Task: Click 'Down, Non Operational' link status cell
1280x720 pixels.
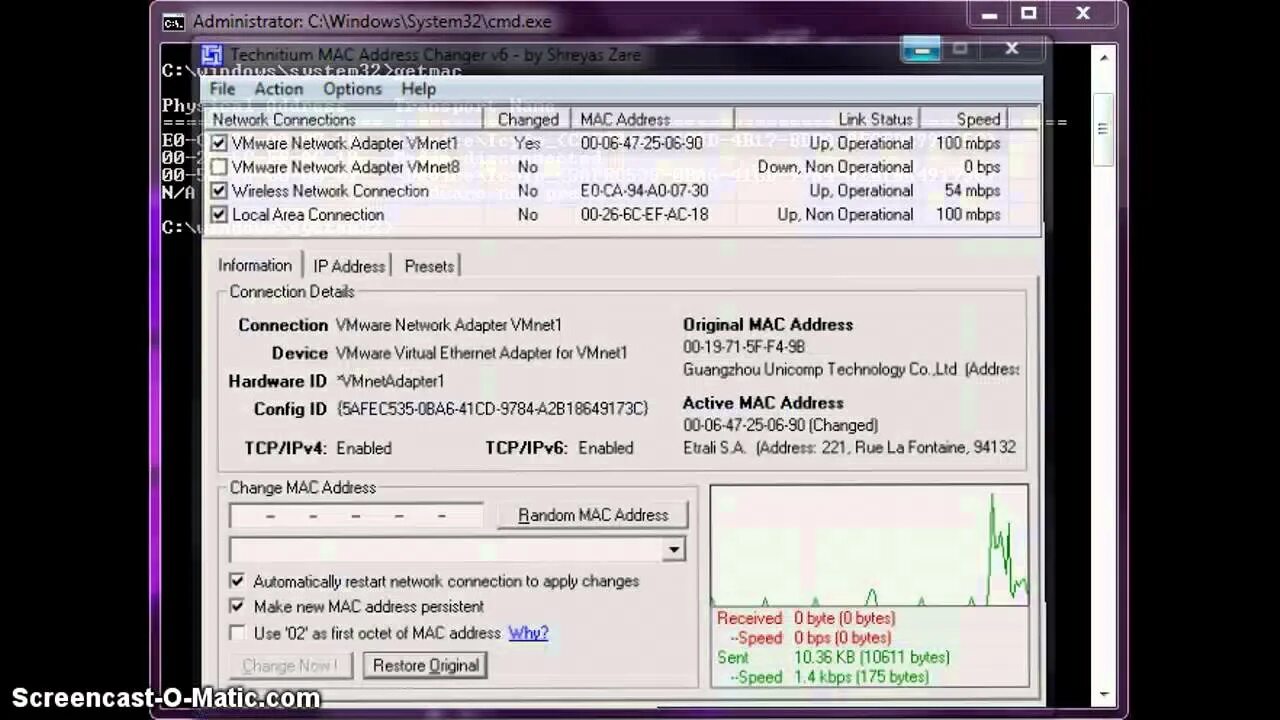Action: click(835, 167)
